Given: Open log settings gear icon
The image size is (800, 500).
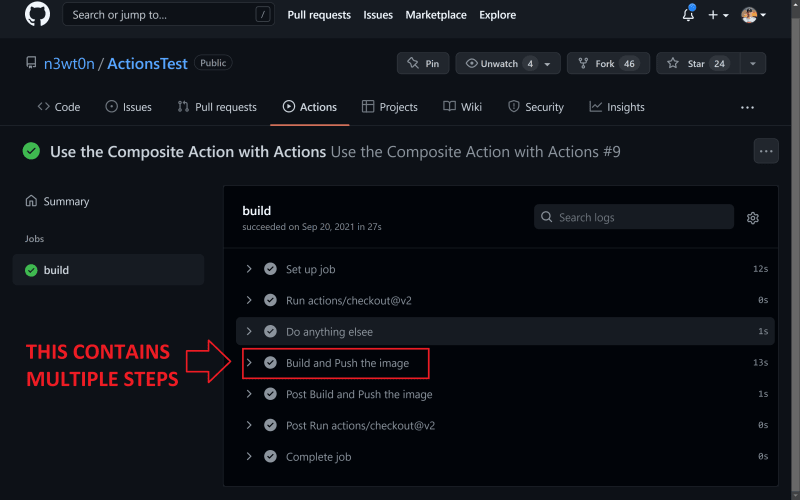Looking at the screenshot, I should point(753,218).
